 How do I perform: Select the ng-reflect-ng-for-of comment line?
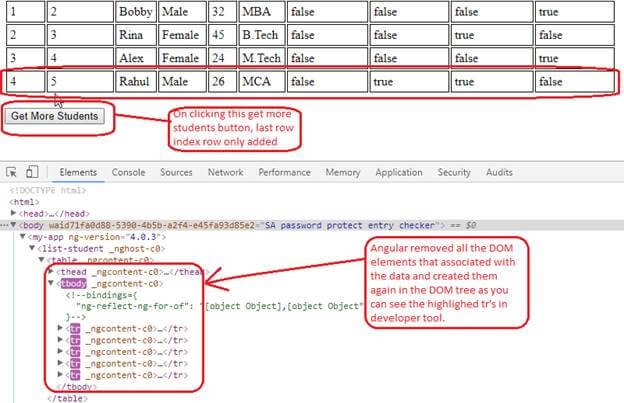(x=219, y=306)
